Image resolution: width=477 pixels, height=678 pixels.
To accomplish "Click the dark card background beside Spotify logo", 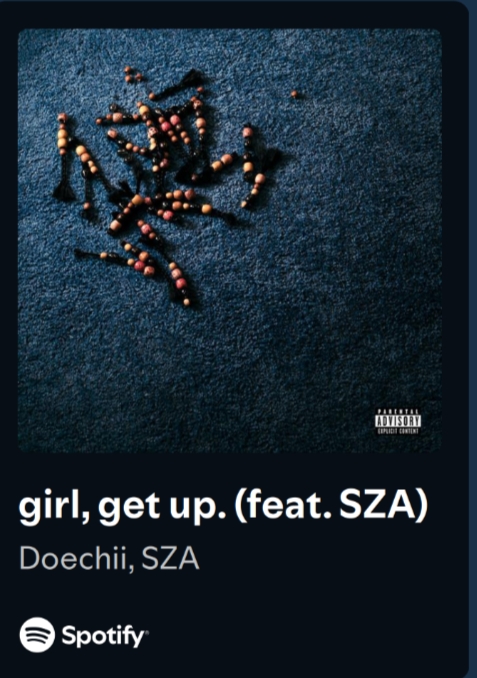I will (303, 635).
